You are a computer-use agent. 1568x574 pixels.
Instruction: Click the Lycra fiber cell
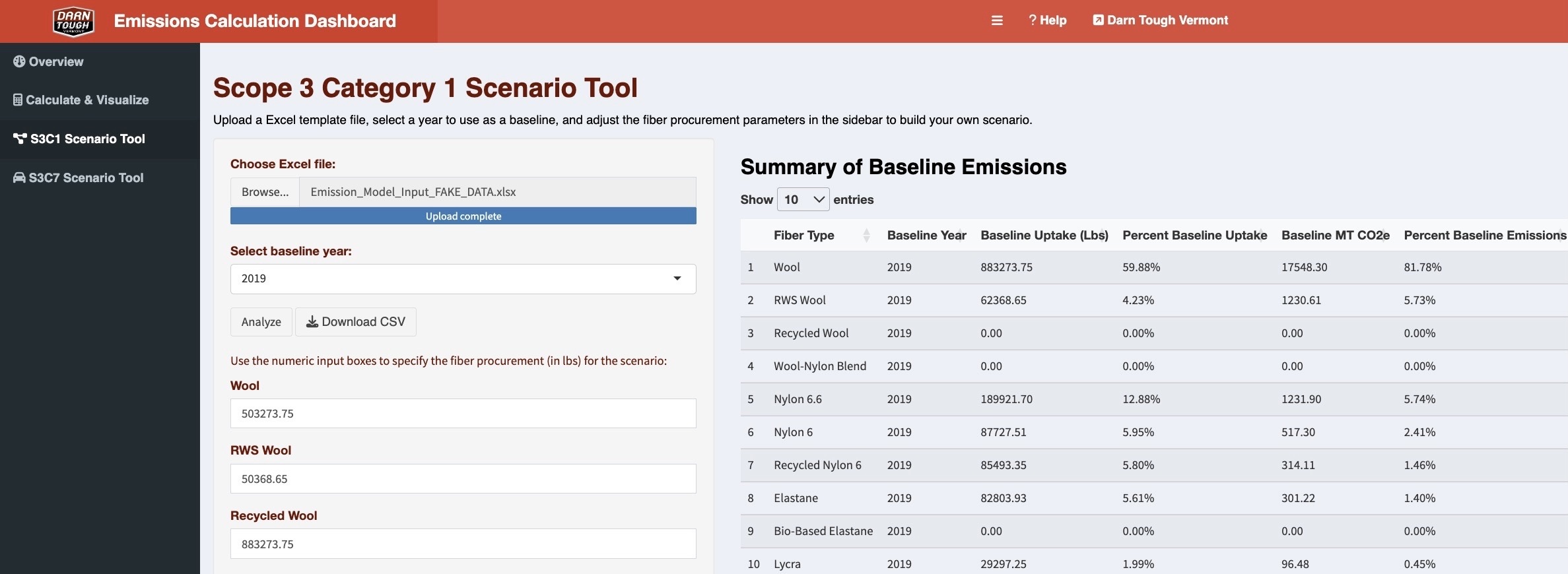[x=787, y=564]
